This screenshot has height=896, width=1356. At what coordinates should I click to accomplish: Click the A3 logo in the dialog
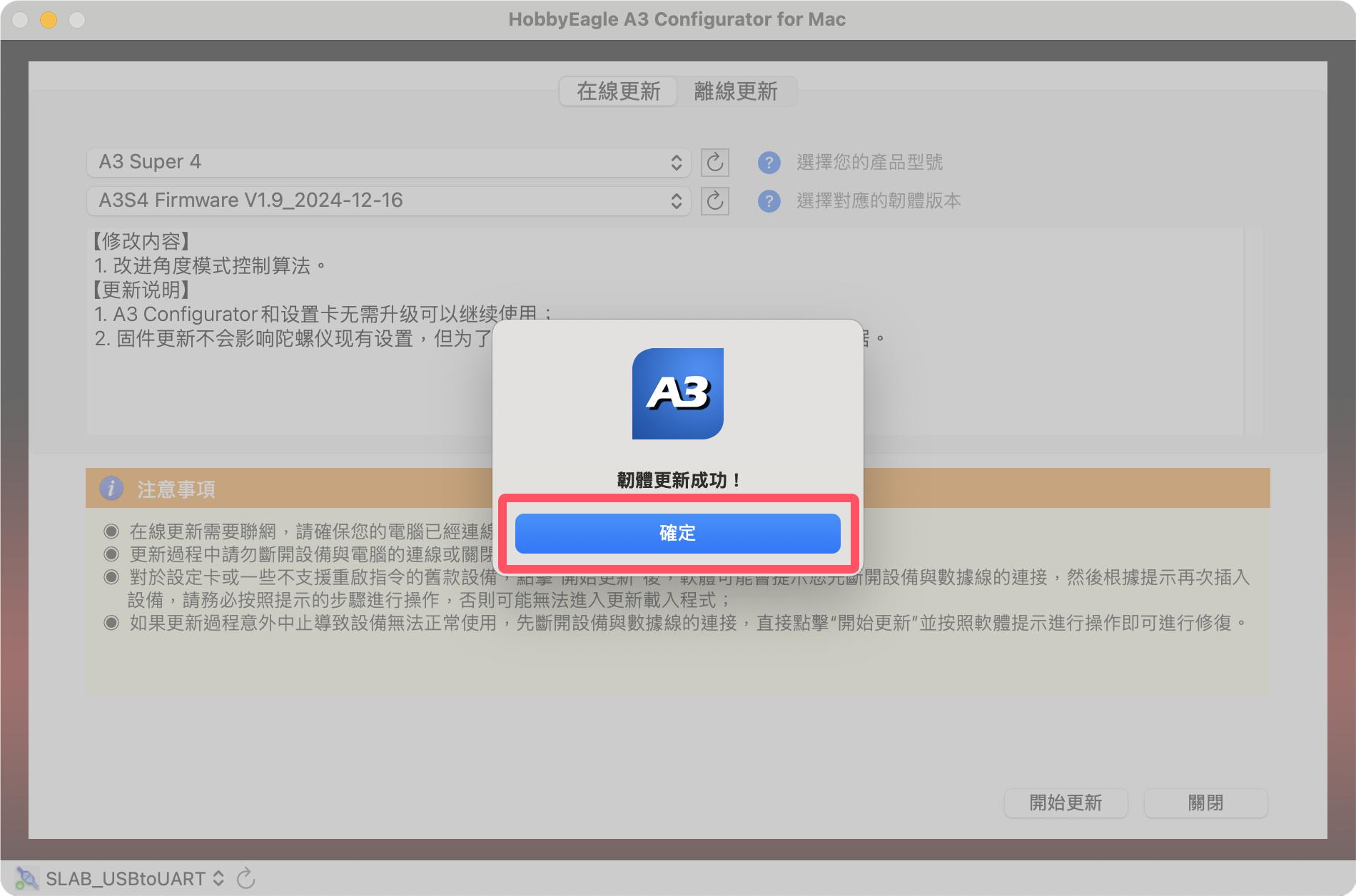click(677, 394)
